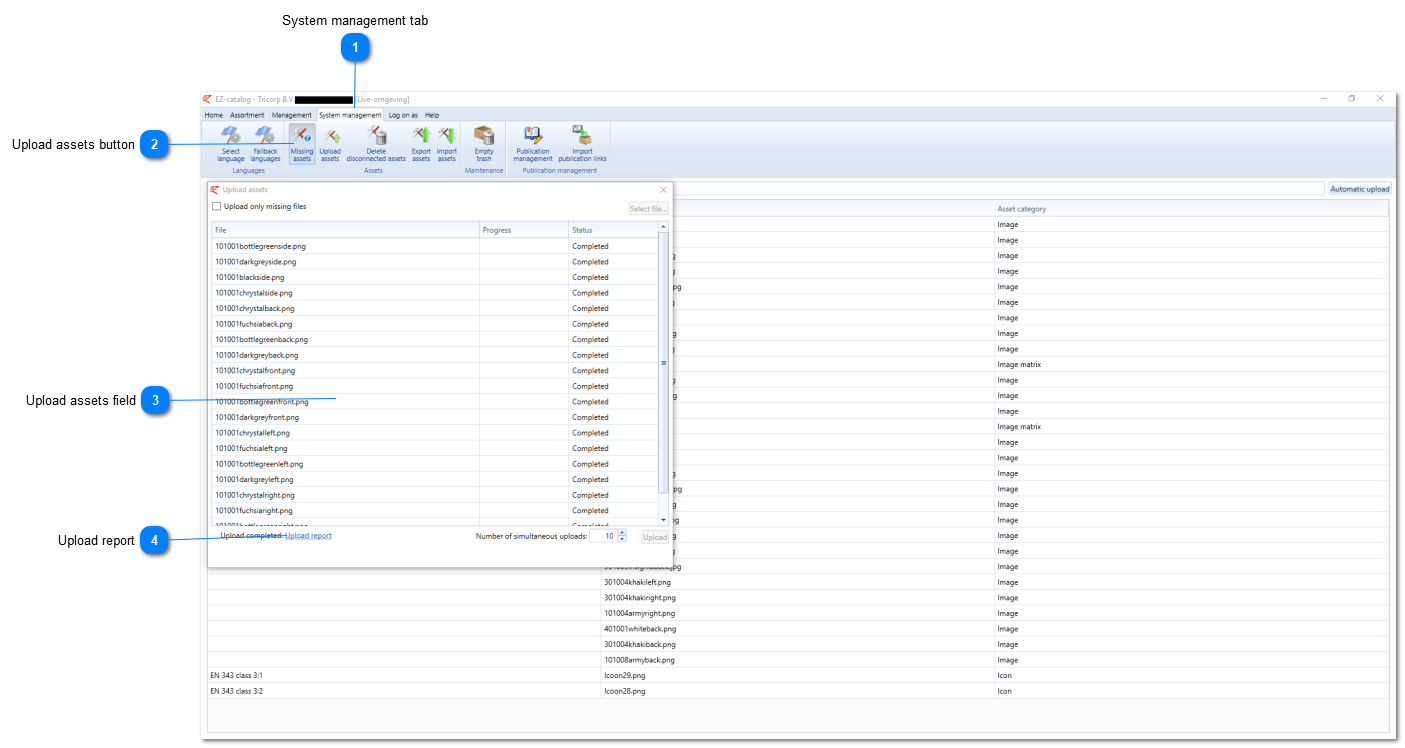Image resolution: width=1405 pixels, height=748 pixels.
Task: Click the Upload button in dialog
Action: pos(655,537)
